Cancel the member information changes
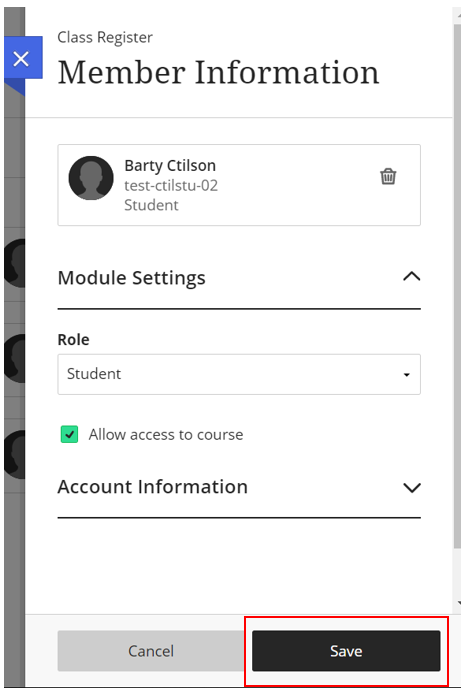The height and width of the screenshot is (693, 470). point(151,651)
